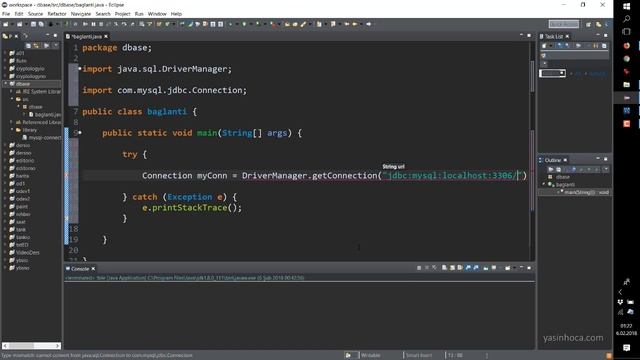Maximize the Package Explorer view
The image size is (640, 360).
tap(56, 36)
